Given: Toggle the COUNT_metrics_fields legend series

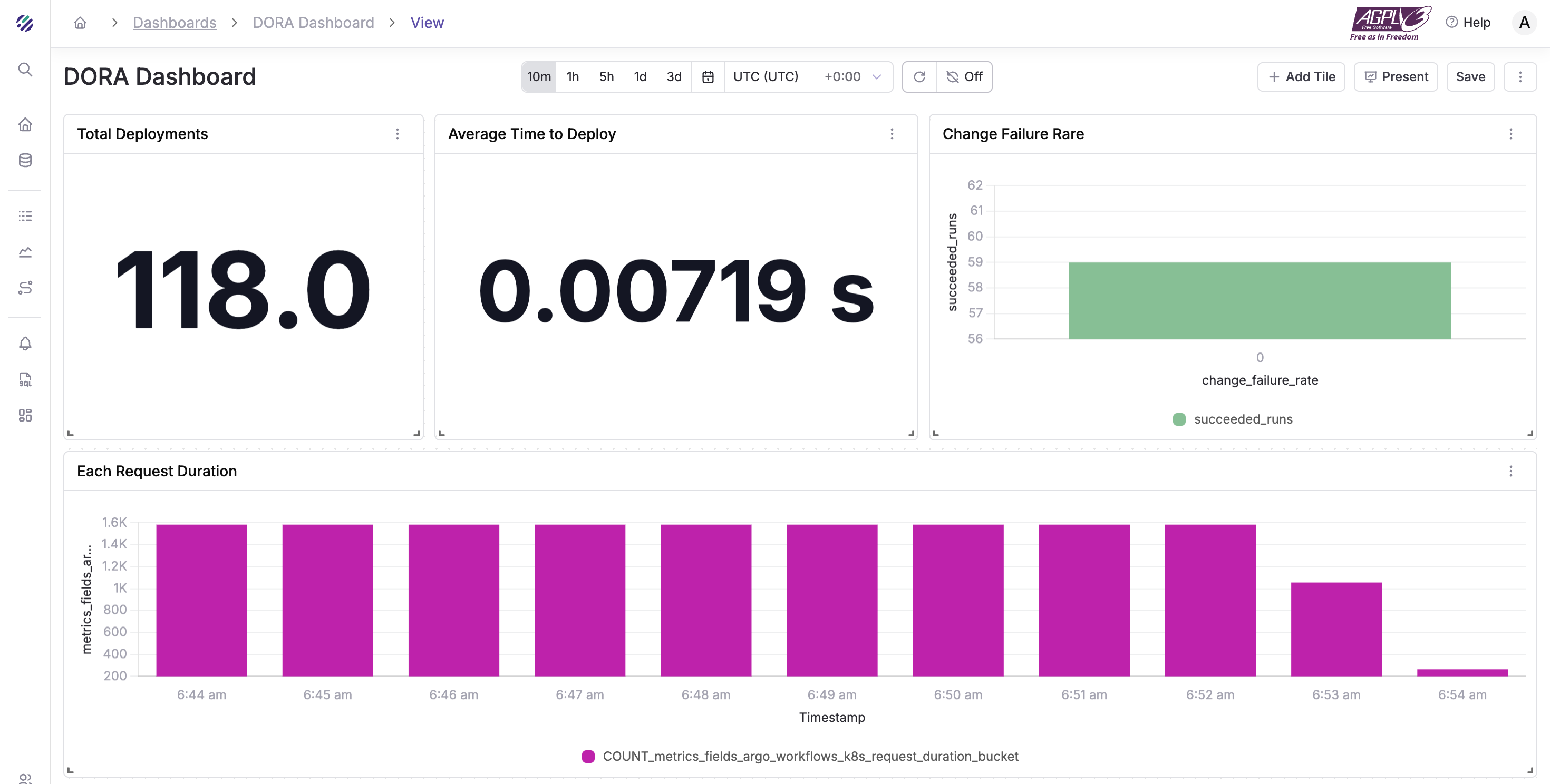Looking at the screenshot, I should (x=800, y=757).
